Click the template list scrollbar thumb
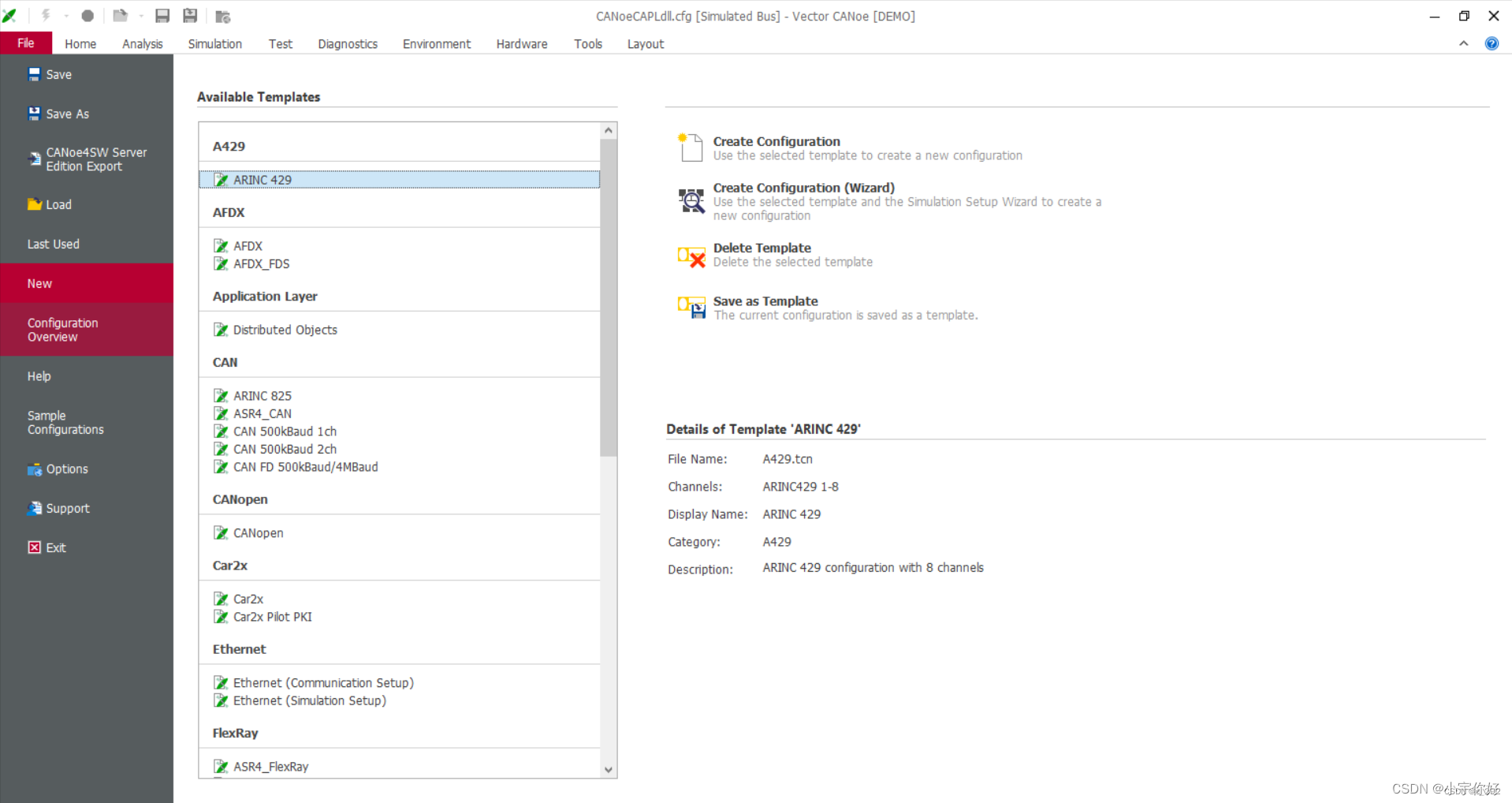 point(608,298)
